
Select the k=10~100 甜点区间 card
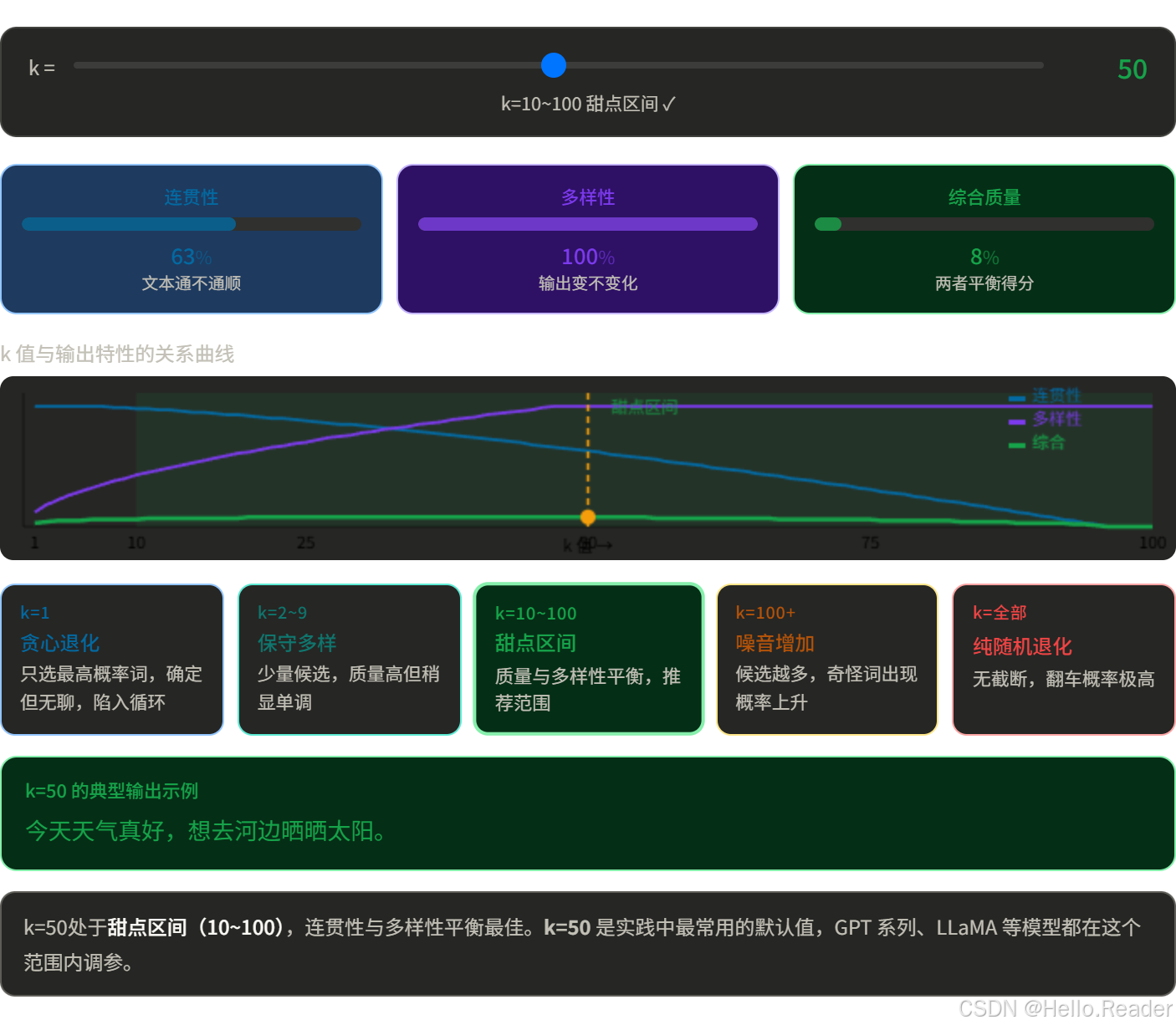point(589,659)
